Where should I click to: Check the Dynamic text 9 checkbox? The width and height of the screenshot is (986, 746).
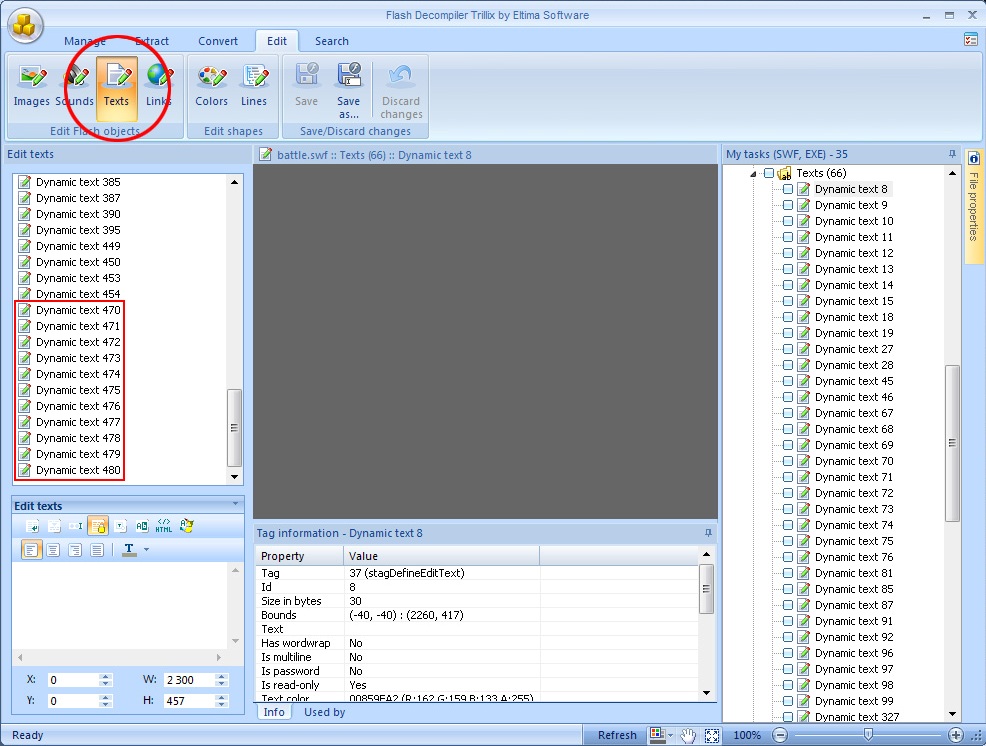(788, 205)
